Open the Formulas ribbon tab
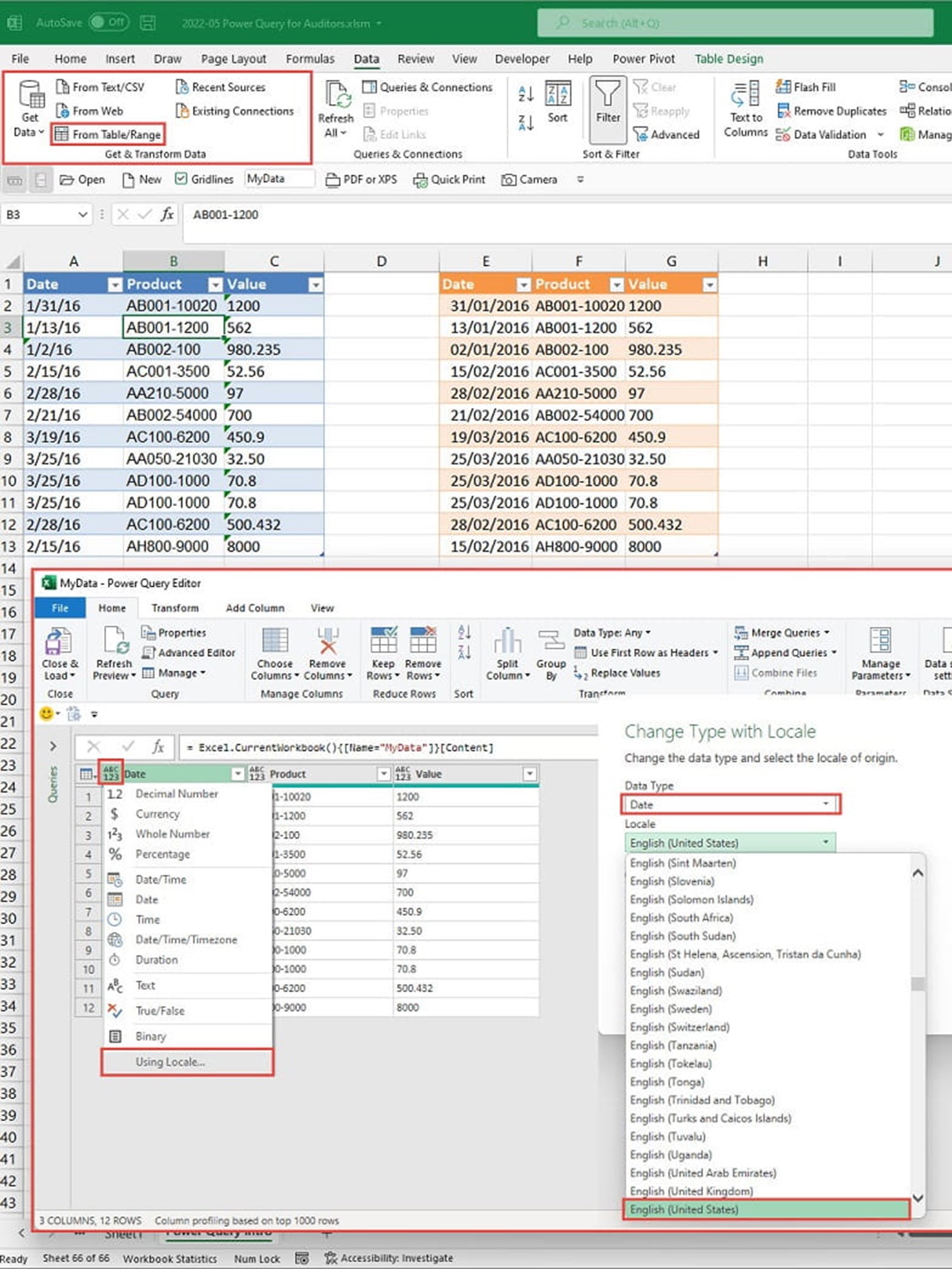The image size is (952, 1269). (x=310, y=59)
